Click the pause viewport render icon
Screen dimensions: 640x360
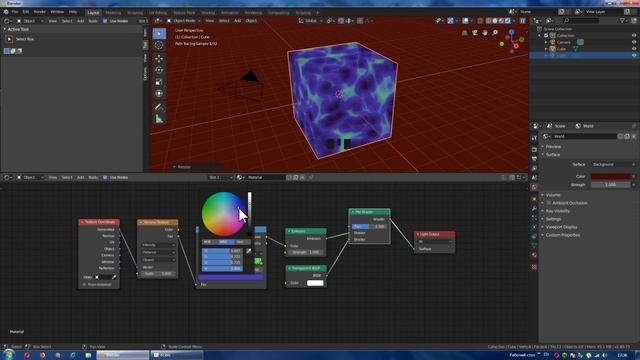(522, 20)
